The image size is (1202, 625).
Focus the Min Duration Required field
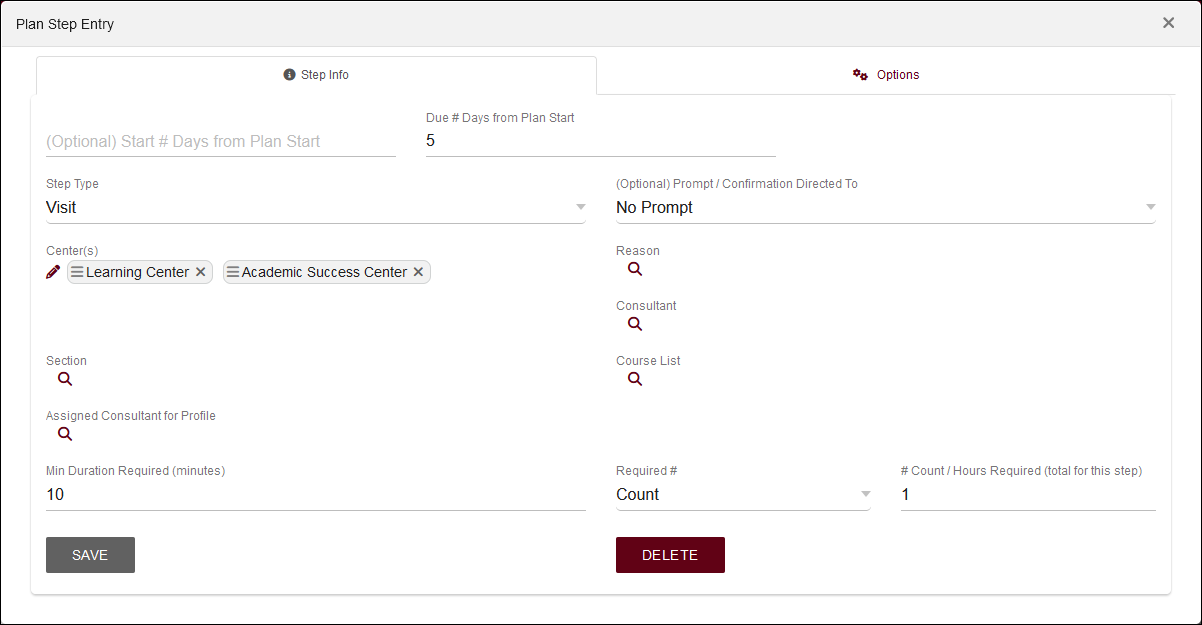point(315,495)
